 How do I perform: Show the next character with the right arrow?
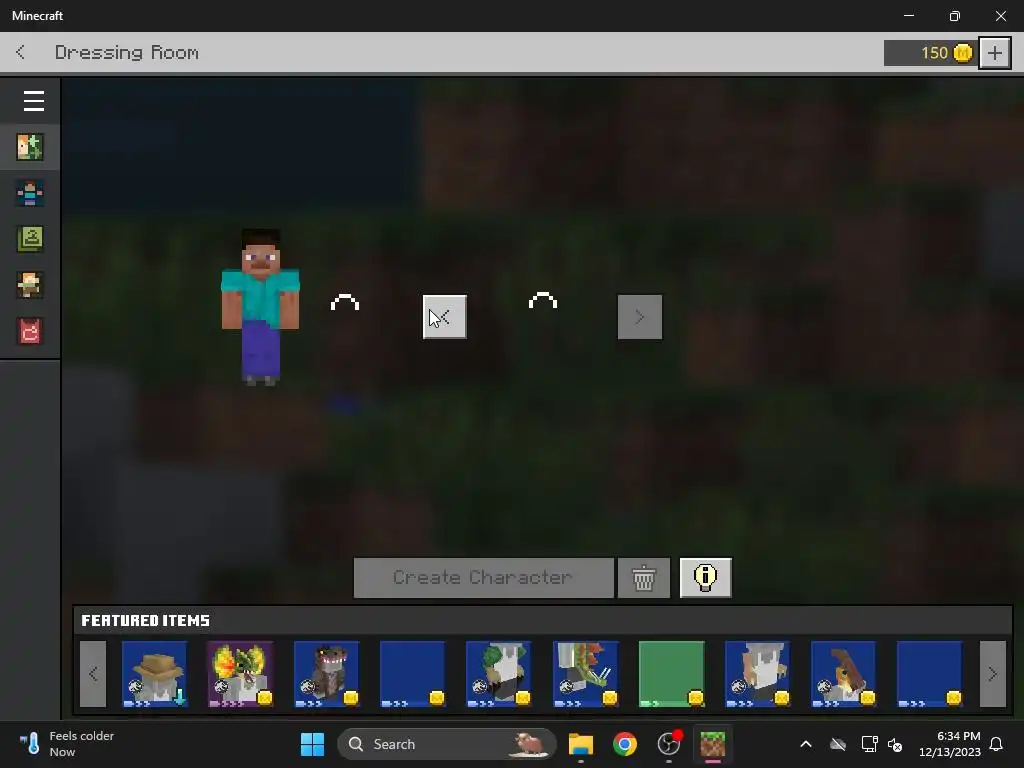pyautogui.click(x=640, y=317)
